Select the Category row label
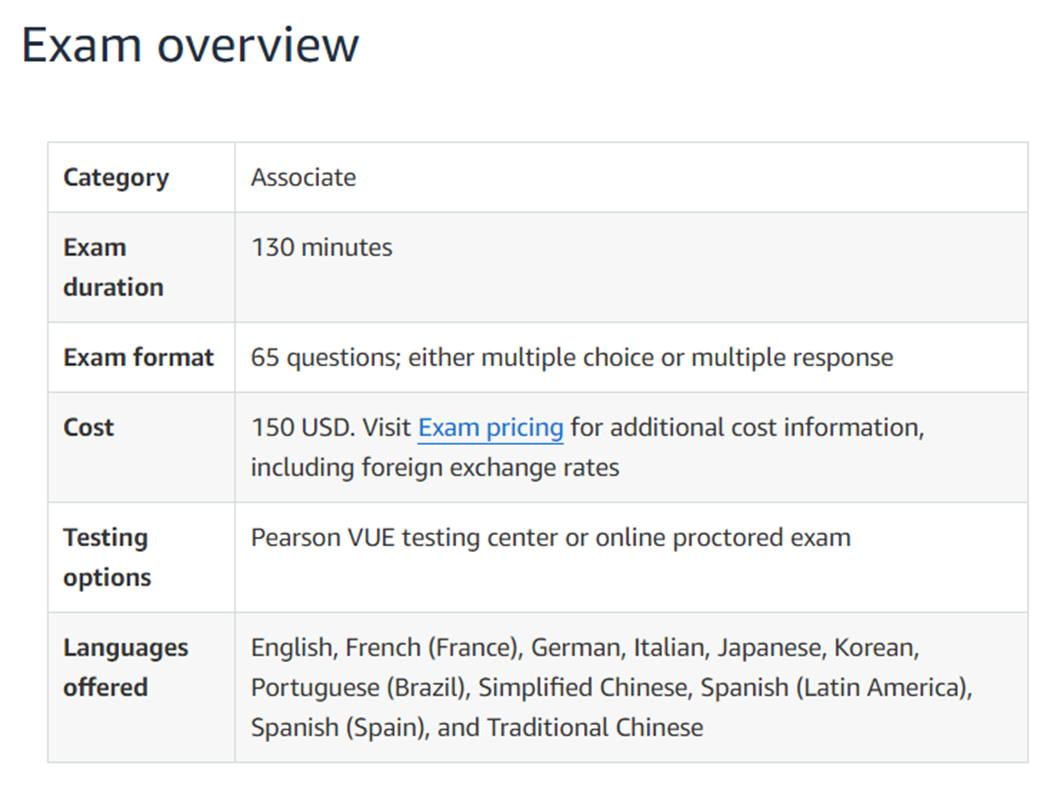Image resolution: width=1046 pixels, height=786 pixels. [116, 178]
